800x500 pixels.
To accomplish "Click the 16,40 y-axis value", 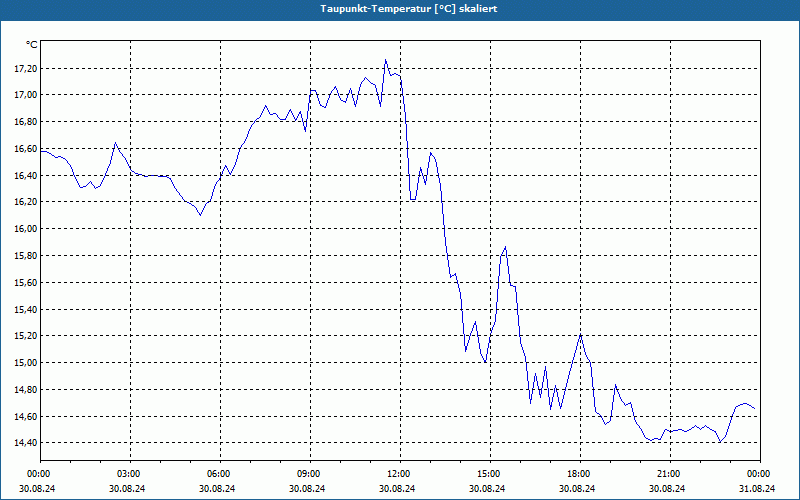I will coord(24,176).
